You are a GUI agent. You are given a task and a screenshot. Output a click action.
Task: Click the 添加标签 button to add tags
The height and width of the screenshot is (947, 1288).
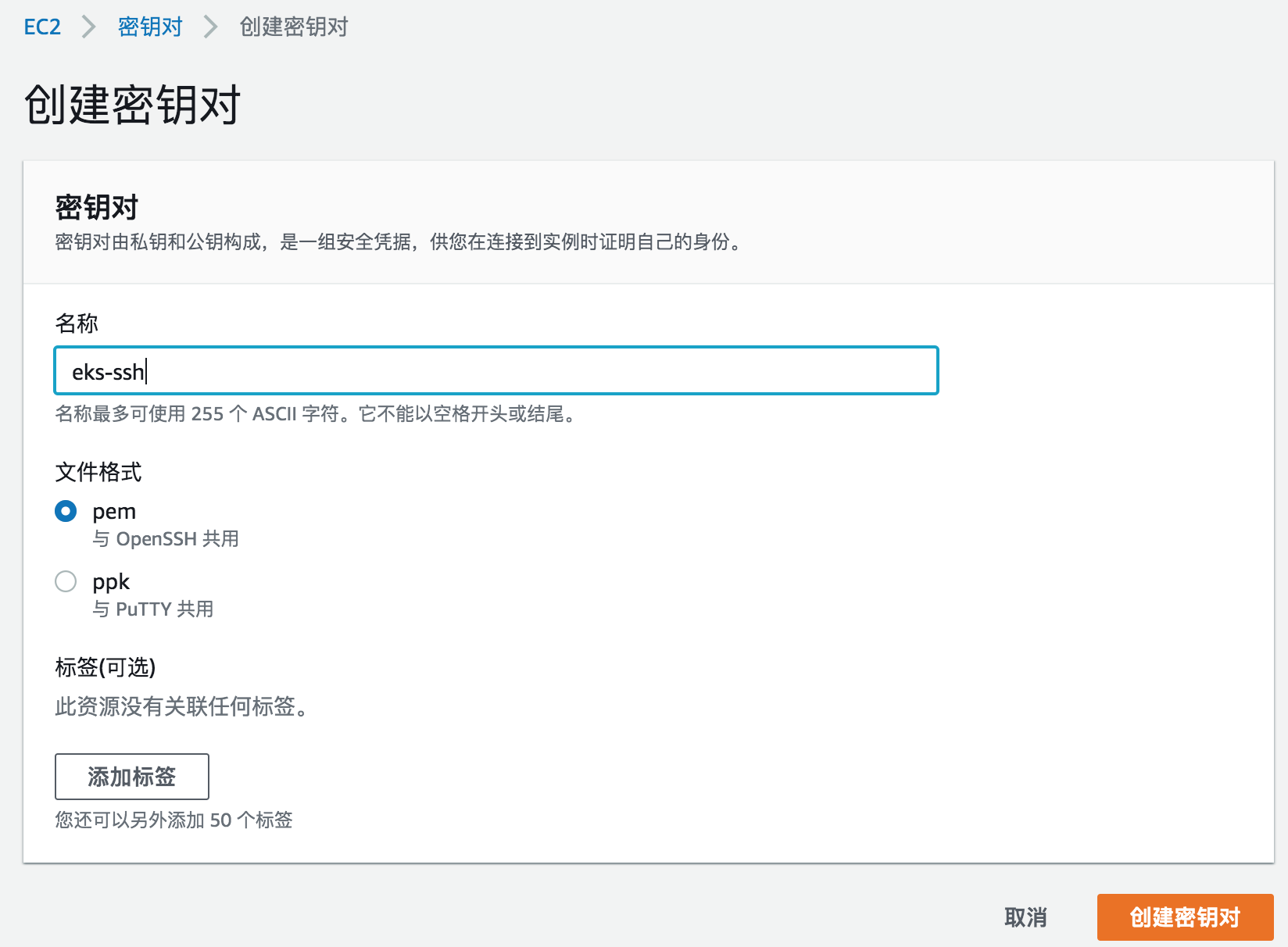131,777
